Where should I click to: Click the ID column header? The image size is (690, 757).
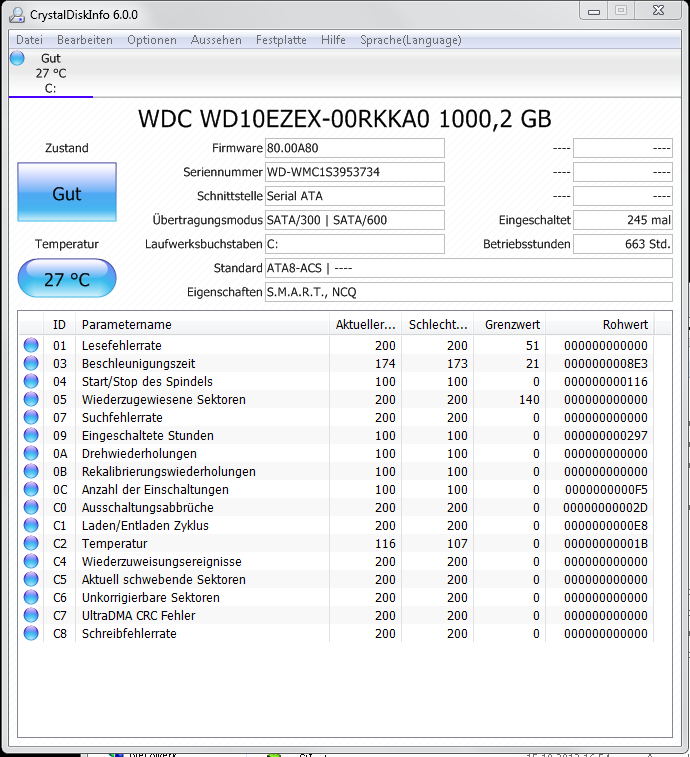tap(59, 324)
